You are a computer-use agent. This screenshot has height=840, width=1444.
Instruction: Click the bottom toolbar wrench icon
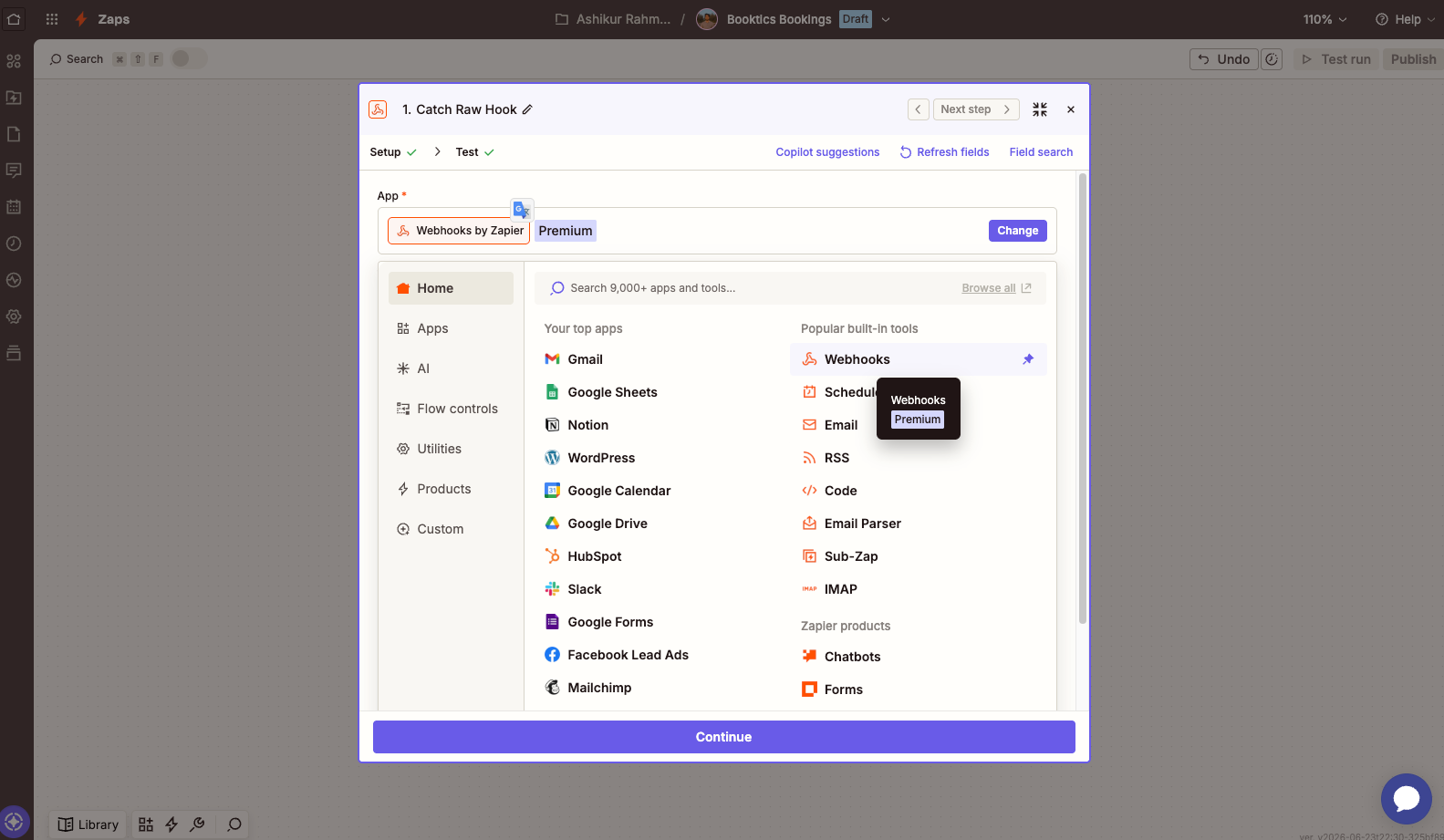pyautogui.click(x=197, y=824)
